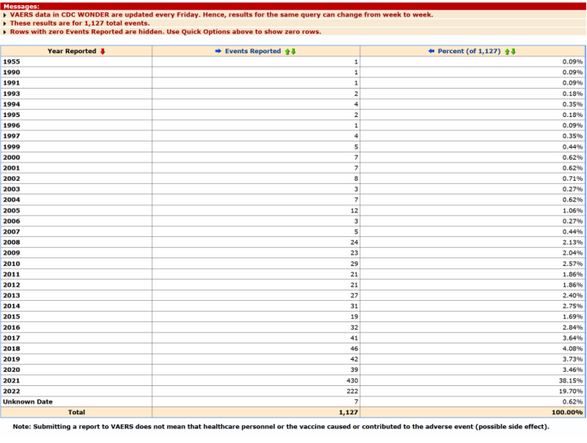Click the red sort arrow beside Year Reported
The height and width of the screenshot is (443, 587).
(103, 51)
